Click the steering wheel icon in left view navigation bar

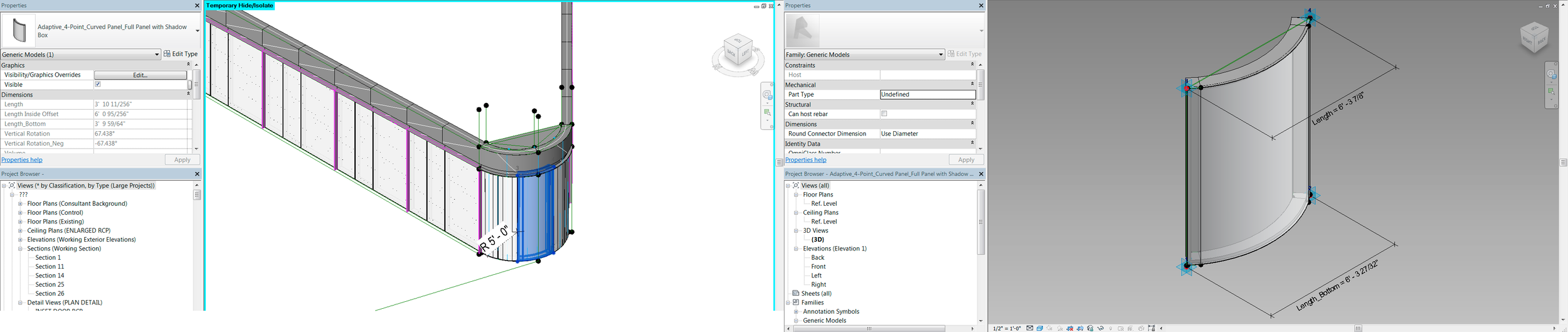click(767, 95)
